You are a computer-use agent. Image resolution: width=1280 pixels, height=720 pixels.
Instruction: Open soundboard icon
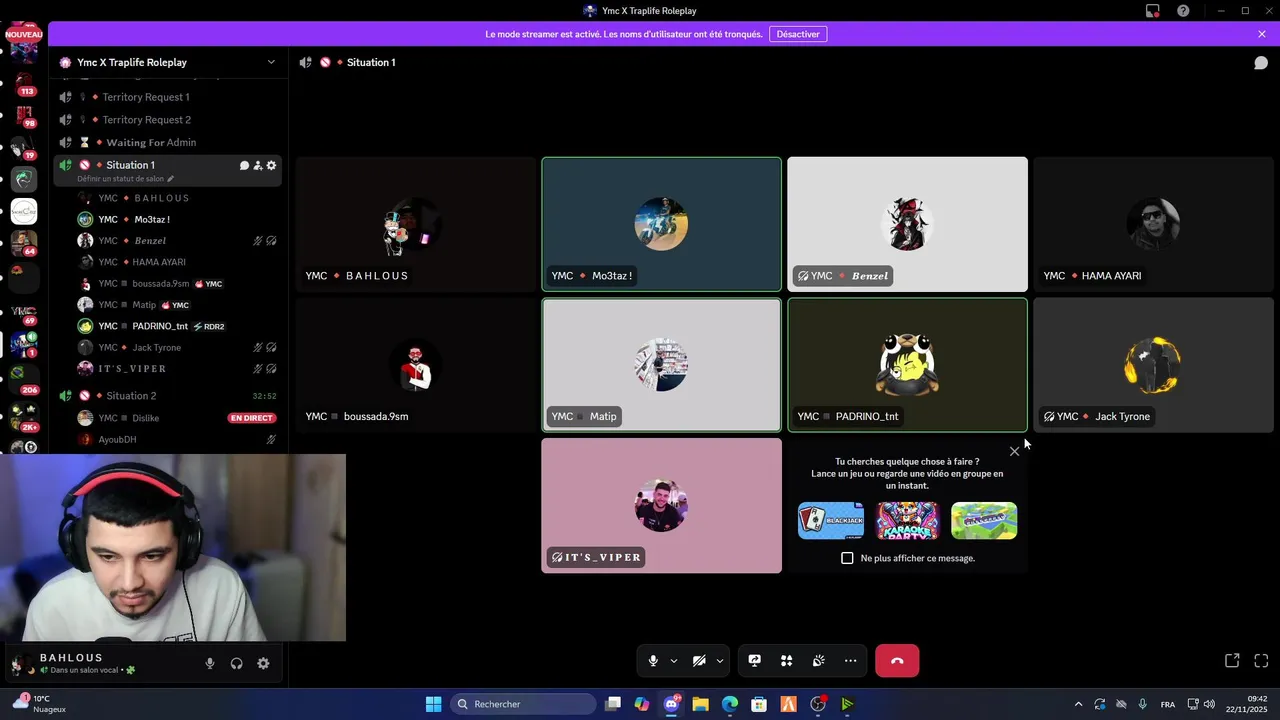(818, 661)
